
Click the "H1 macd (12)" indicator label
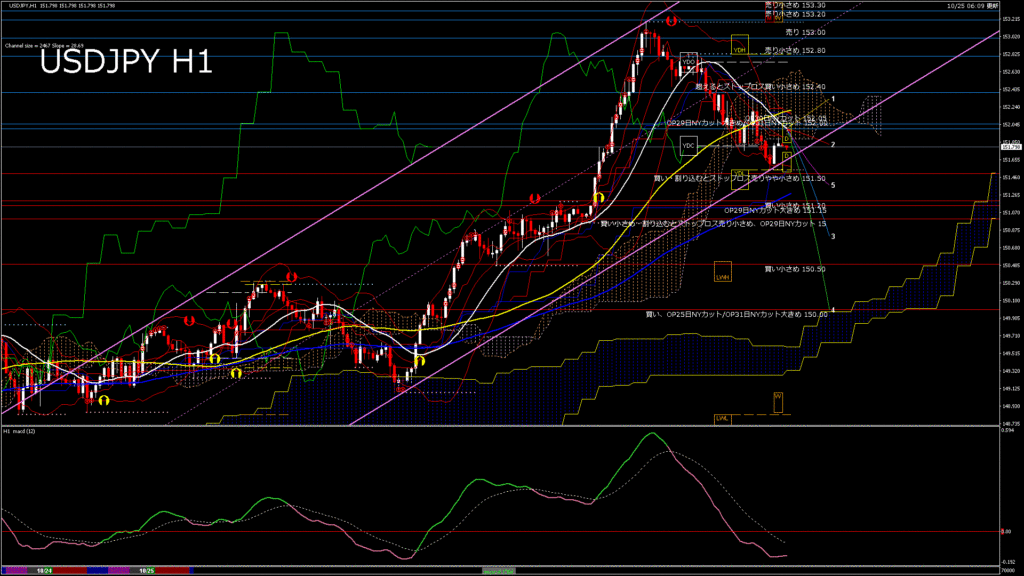point(19,431)
